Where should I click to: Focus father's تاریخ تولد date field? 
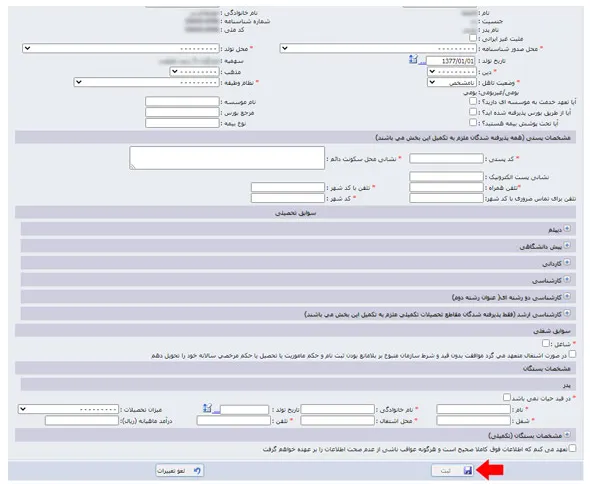click(x=245, y=409)
